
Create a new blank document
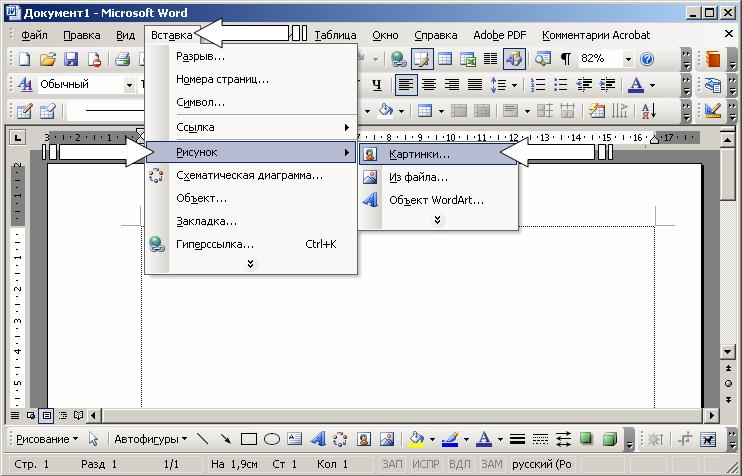[x=24, y=59]
